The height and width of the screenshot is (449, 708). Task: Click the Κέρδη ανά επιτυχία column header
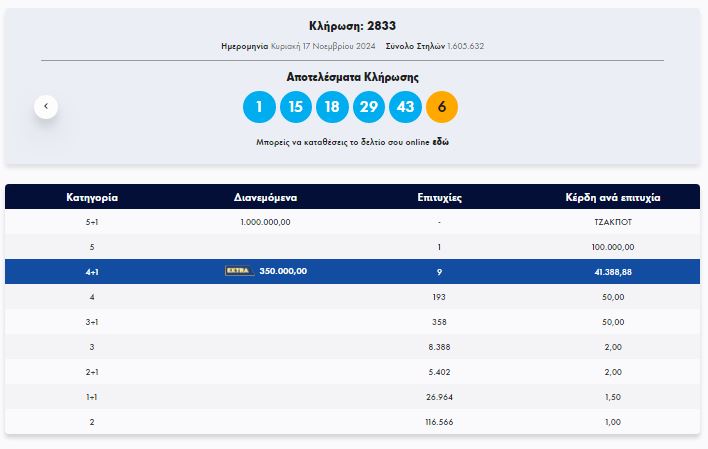click(x=613, y=197)
